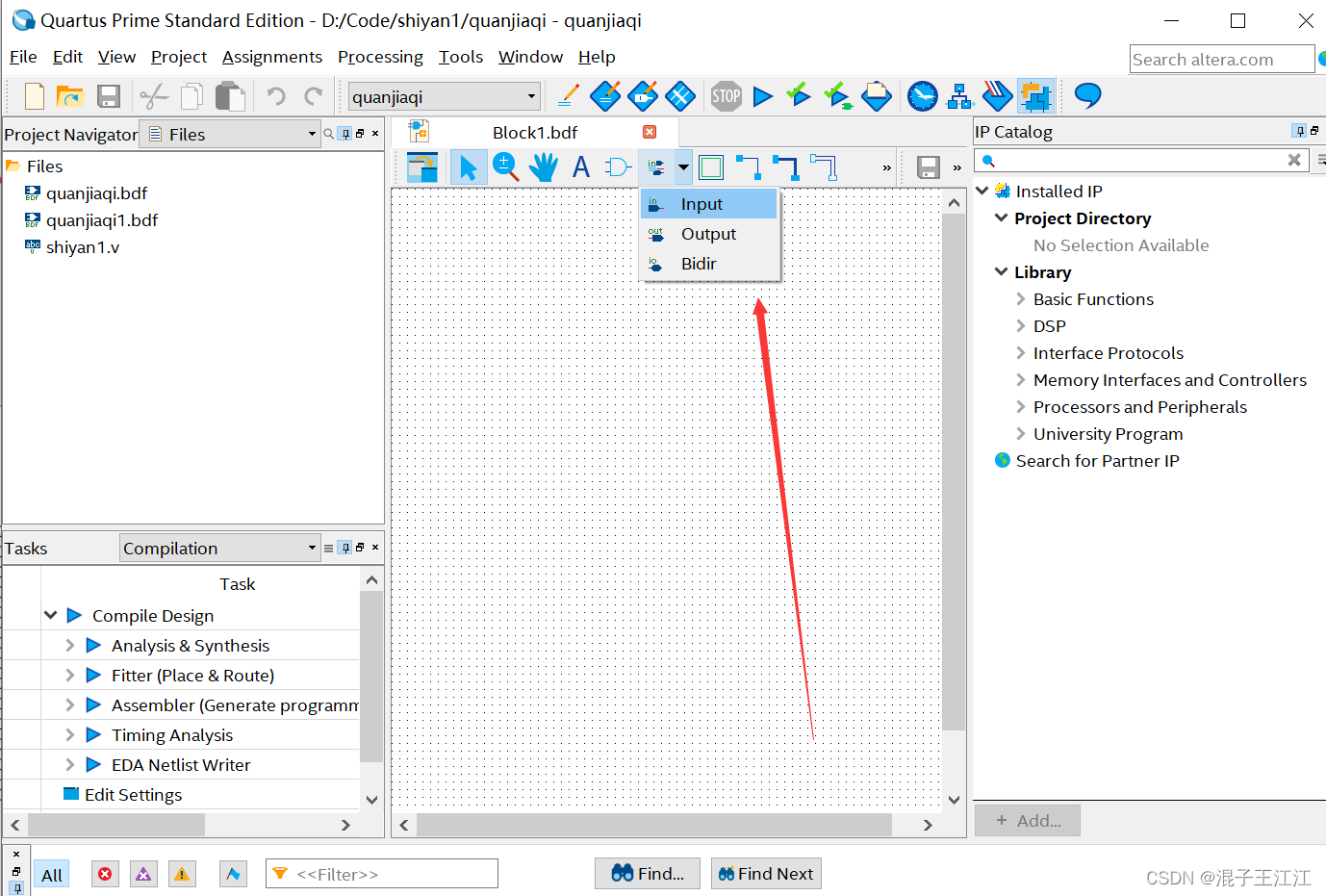1326x896 pixels.
Task: Select the Zoom magnifier tool
Action: pyautogui.click(x=505, y=167)
